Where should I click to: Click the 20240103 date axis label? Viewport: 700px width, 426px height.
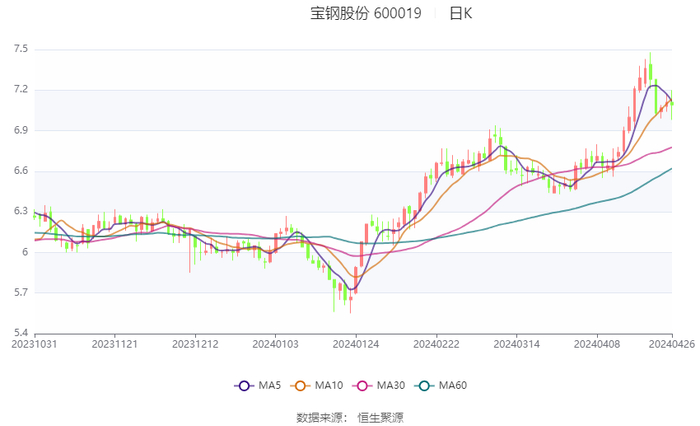coord(275,344)
